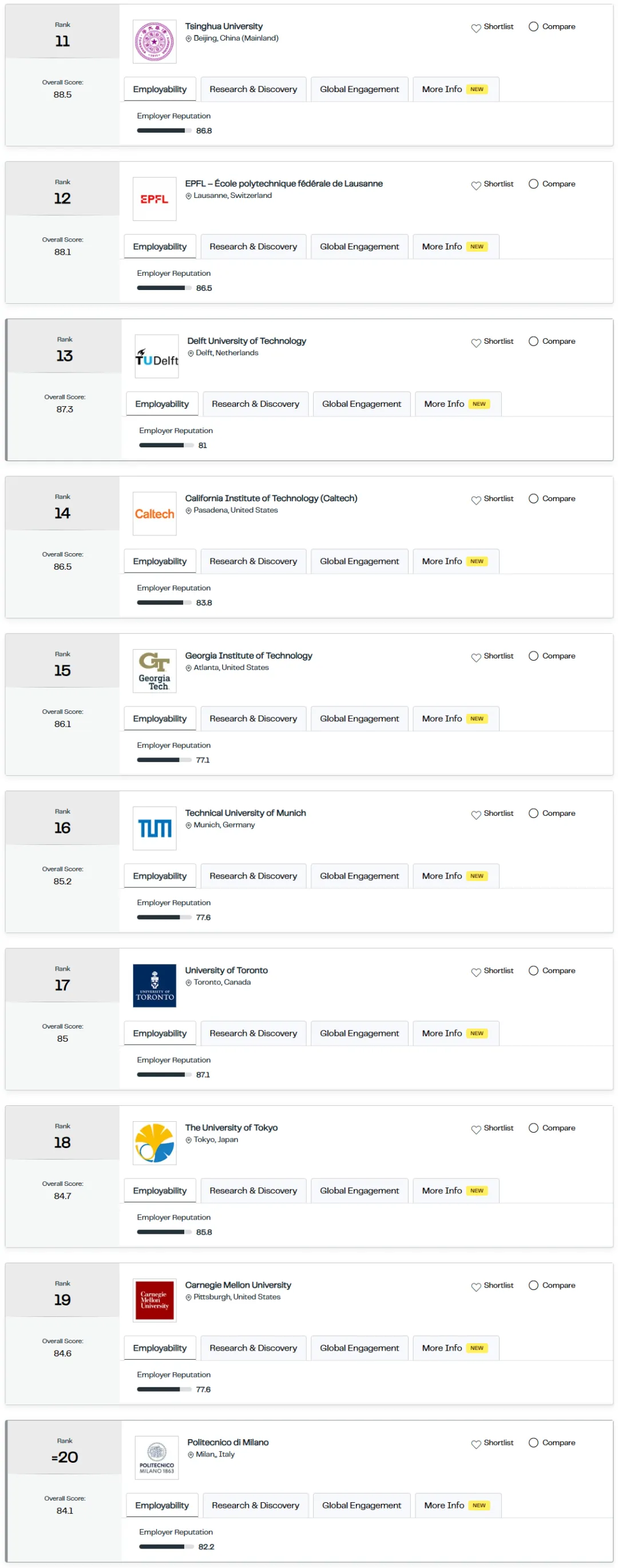Click the Technical University of Munich logo
This screenshot has height=1568, width=618.
[x=154, y=828]
